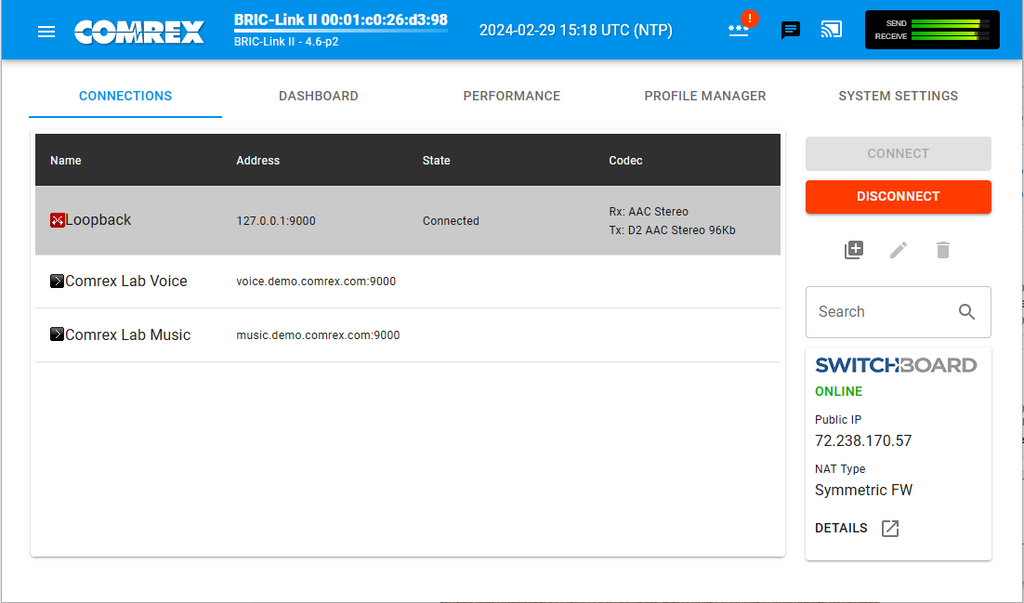Click the pencil edit connection icon
Screen dimensions: 1024x603
[x=898, y=250]
